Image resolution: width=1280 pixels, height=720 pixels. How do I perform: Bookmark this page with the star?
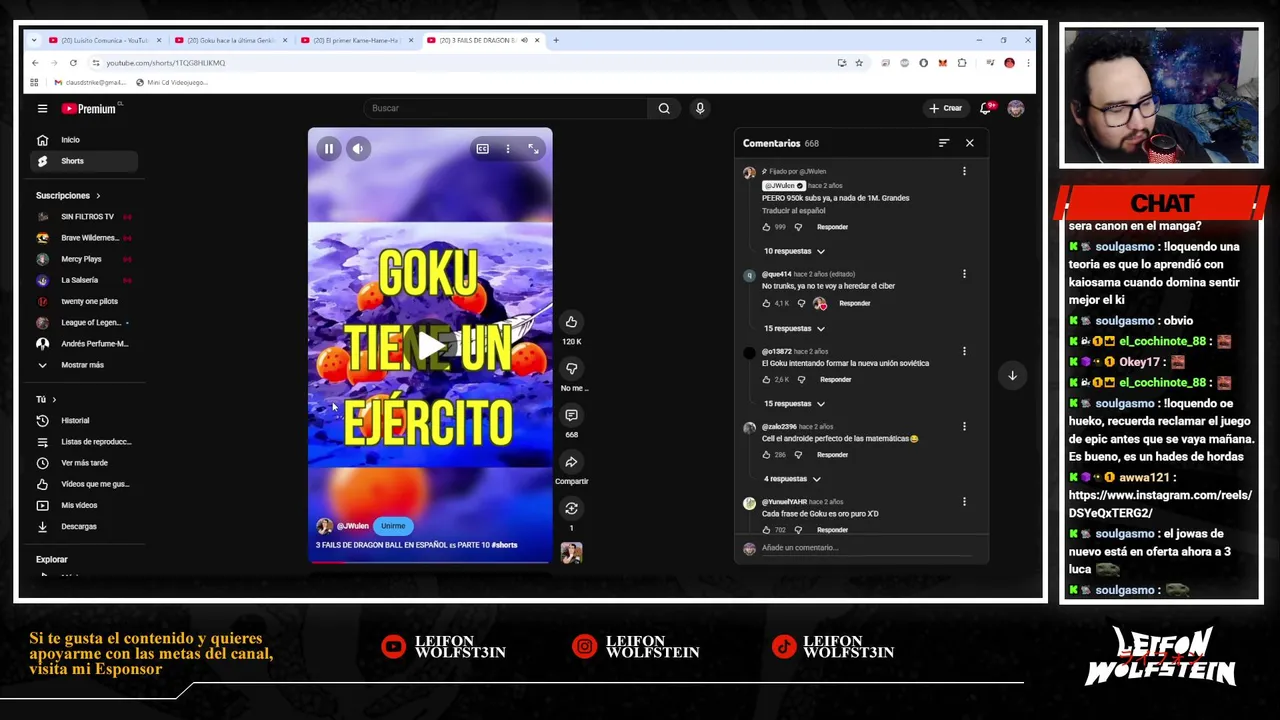pos(858,63)
